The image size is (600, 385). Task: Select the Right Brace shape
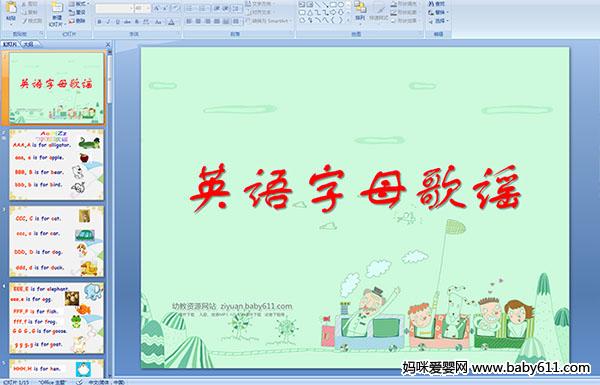(x=340, y=20)
